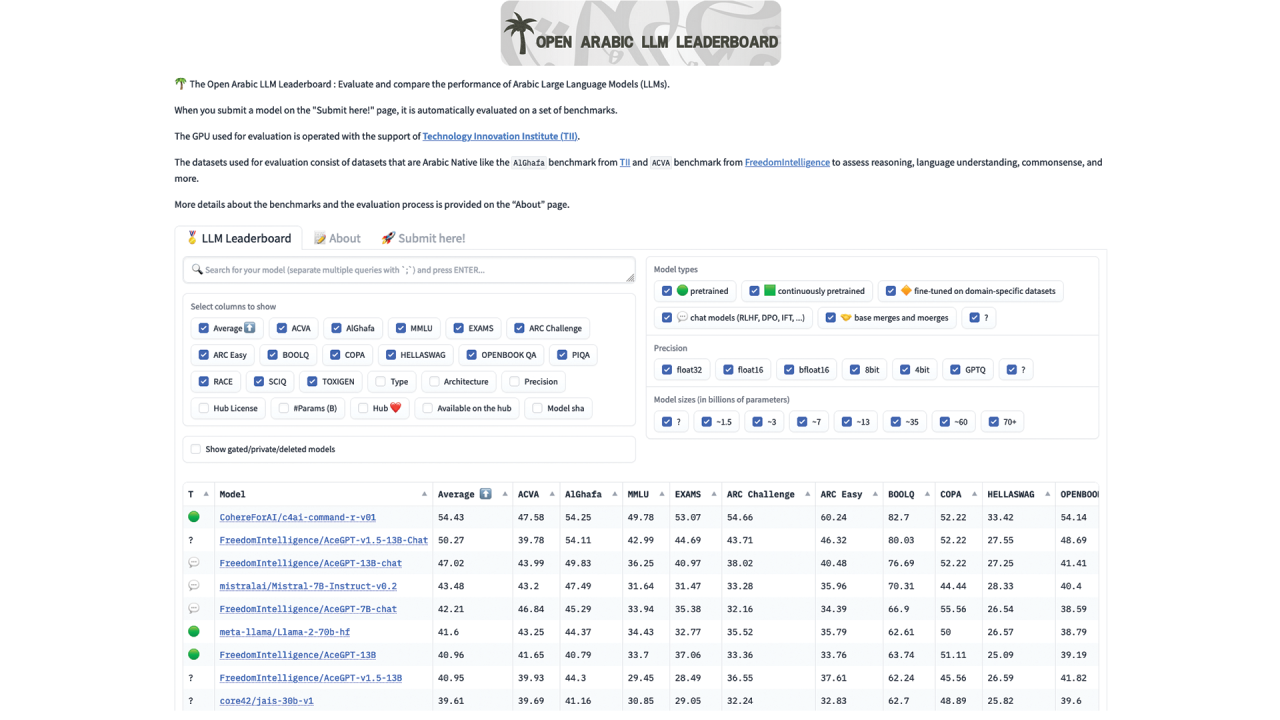Screen dimensions: 1280x720
Task: Click the palm tree logo in the banner
Action: click(x=521, y=33)
